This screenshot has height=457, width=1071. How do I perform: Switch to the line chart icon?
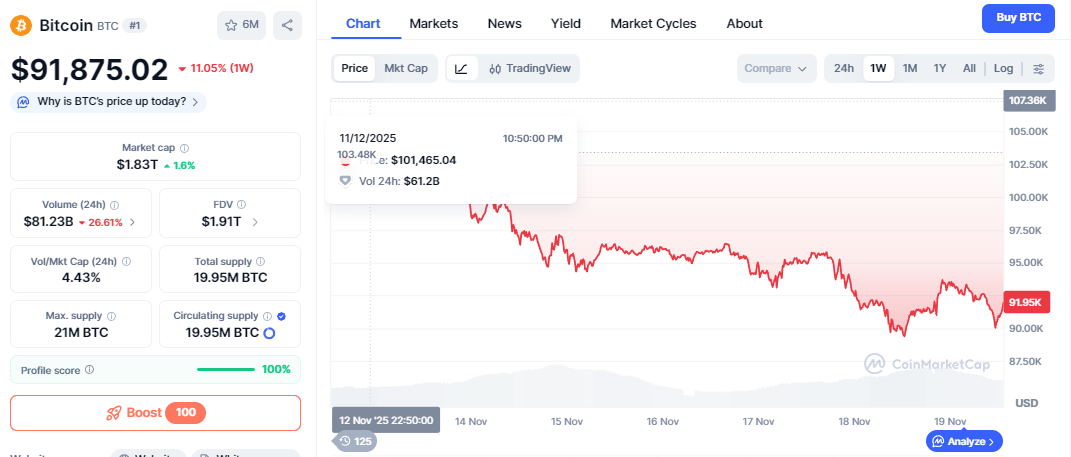pos(461,68)
